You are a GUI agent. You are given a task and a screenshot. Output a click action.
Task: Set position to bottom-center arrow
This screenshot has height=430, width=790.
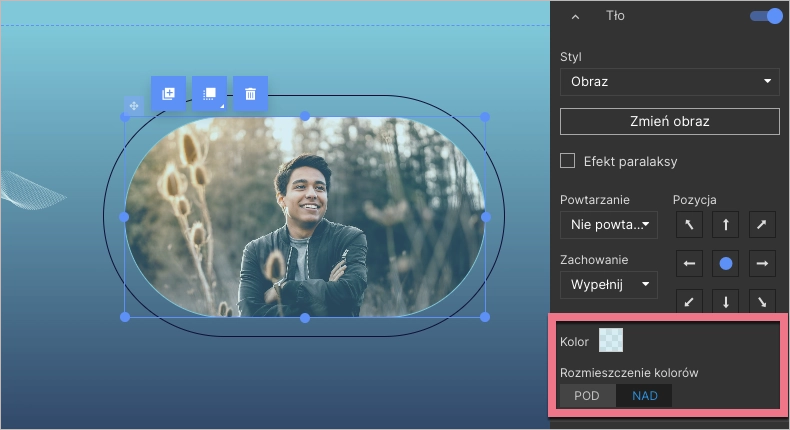tap(726, 300)
